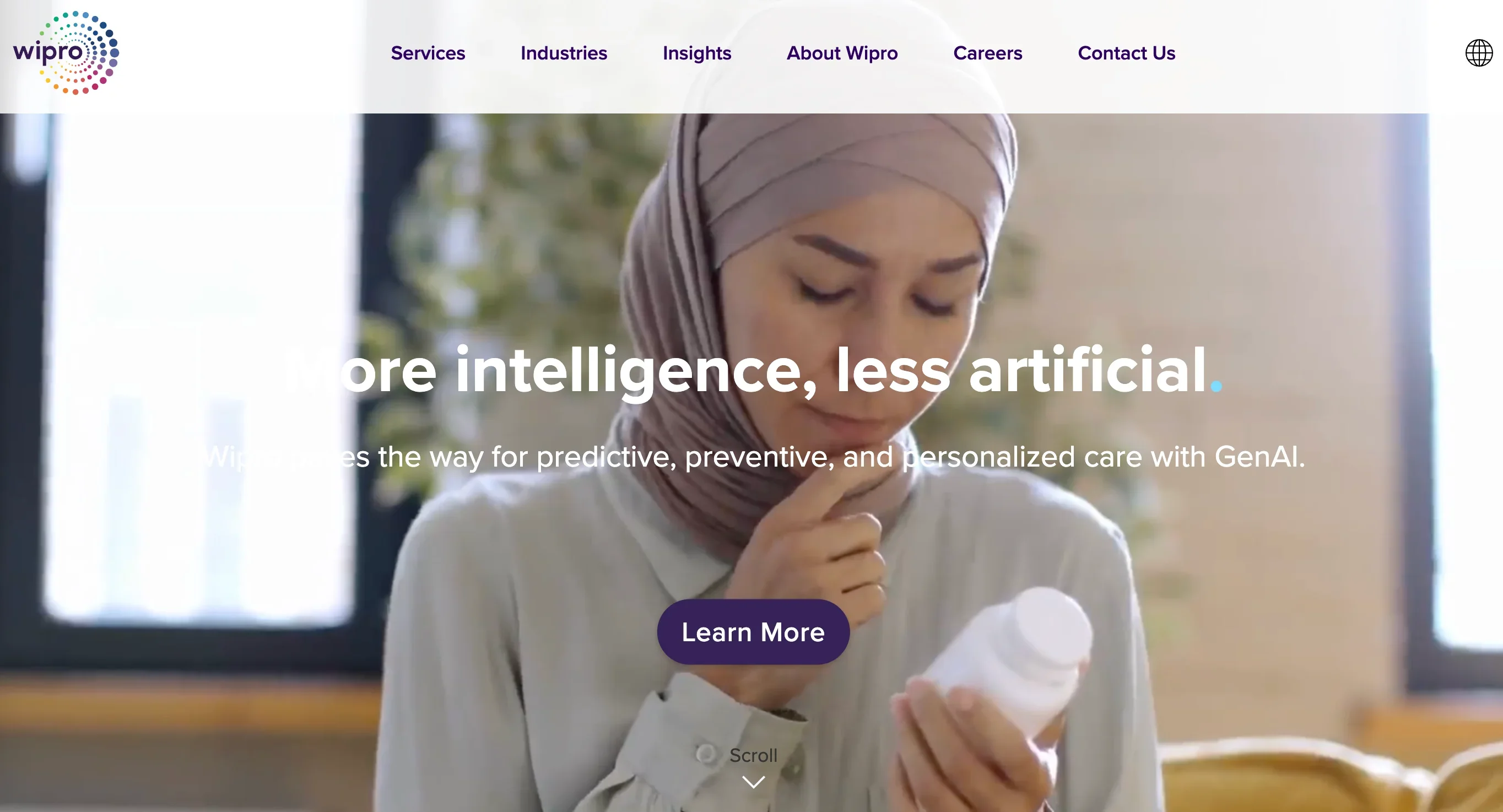The width and height of the screenshot is (1503, 812).
Task: Go to the Careers page
Action: (x=987, y=53)
